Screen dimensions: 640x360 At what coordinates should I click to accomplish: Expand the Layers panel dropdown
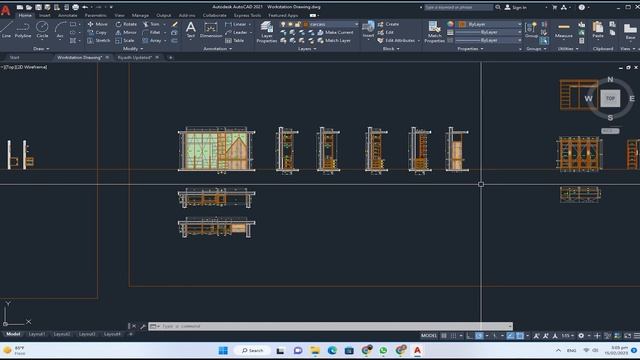point(307,49)
